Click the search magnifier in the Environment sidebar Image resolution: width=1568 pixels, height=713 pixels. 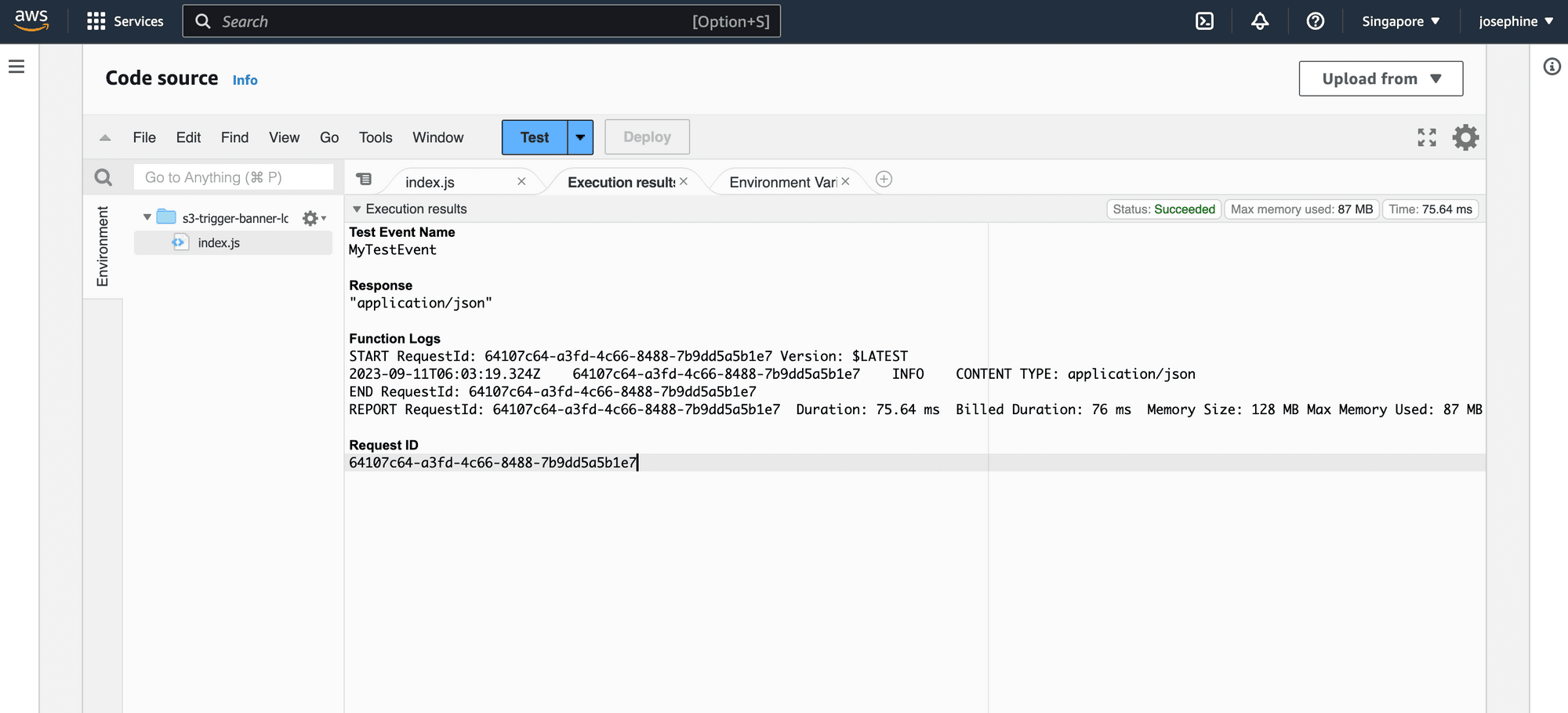[103, 177]
